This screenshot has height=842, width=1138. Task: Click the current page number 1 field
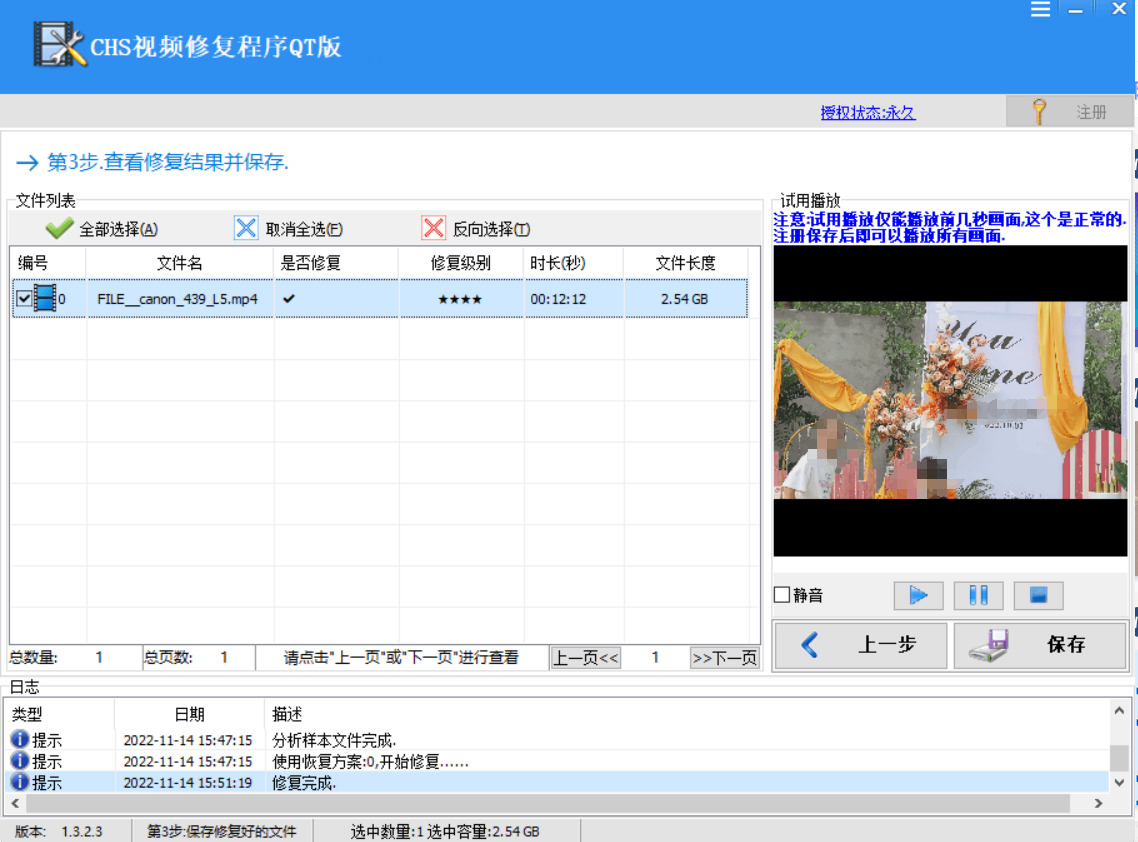click(x=655, y=658)
